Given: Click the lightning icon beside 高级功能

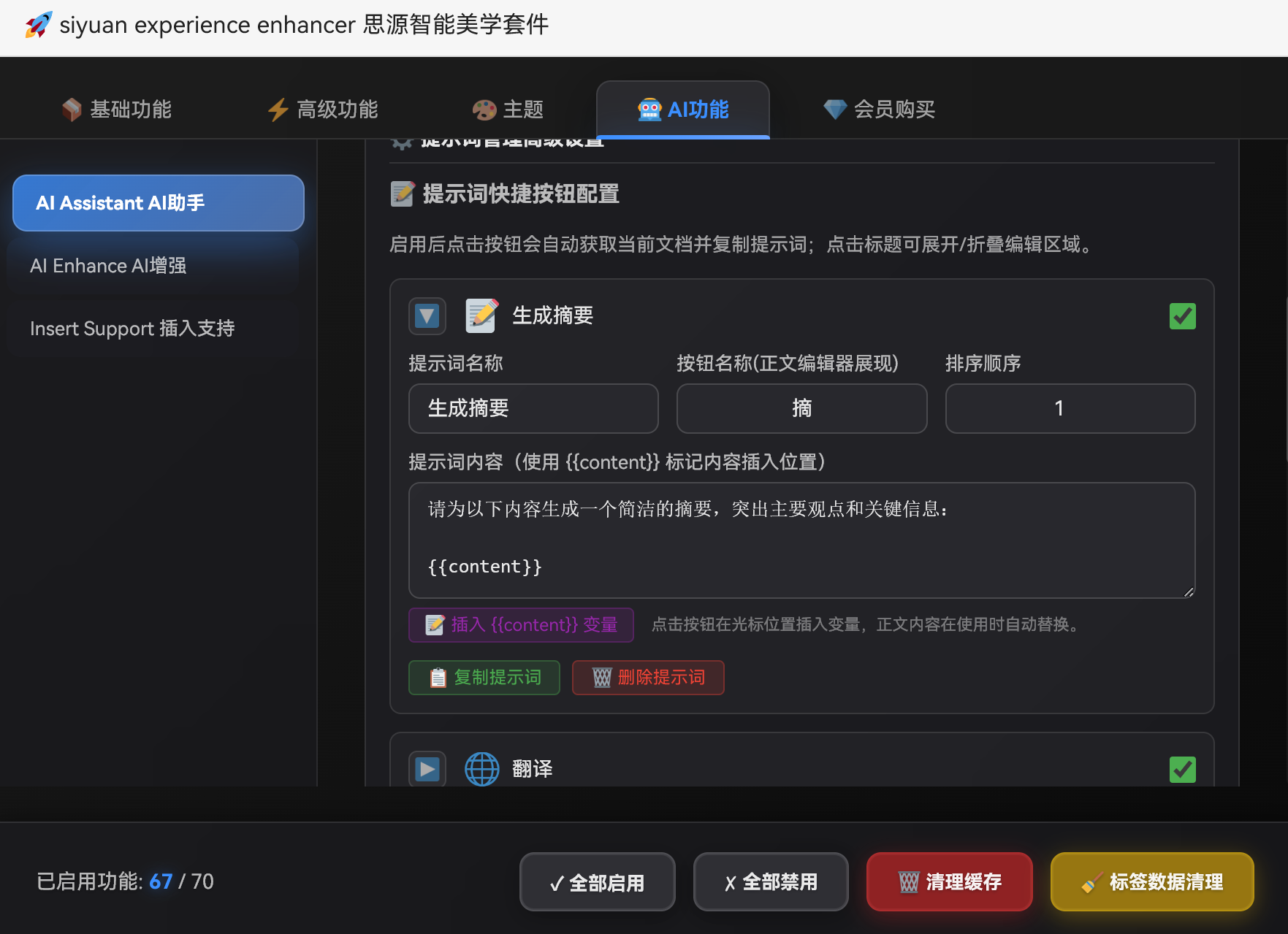Looking at the screenshot, I should pos(278,110).
